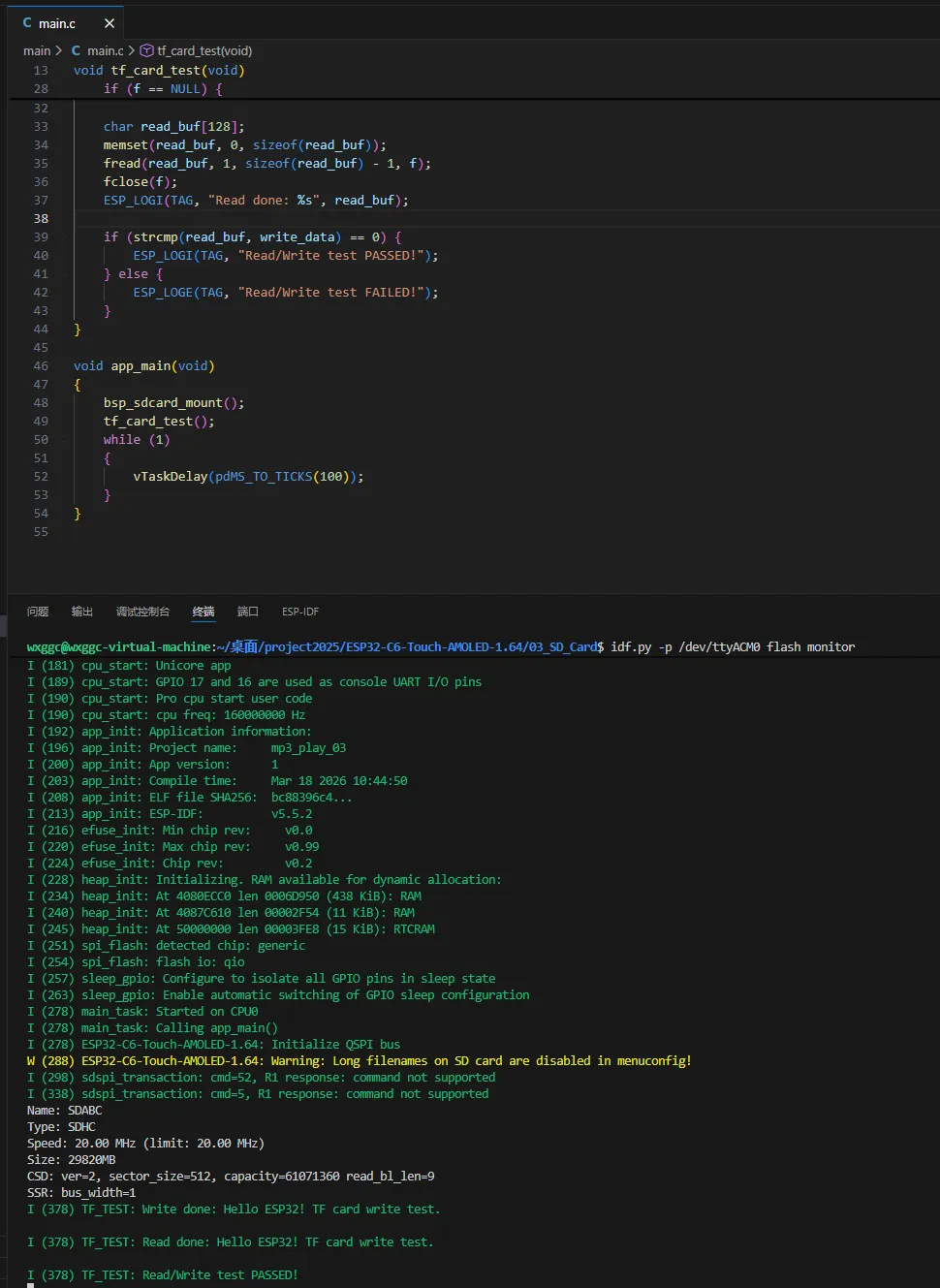The width and height of the screenshot is (940, 1288).
Task: Open the 输出 panel tab
Action: coord(82,612)
